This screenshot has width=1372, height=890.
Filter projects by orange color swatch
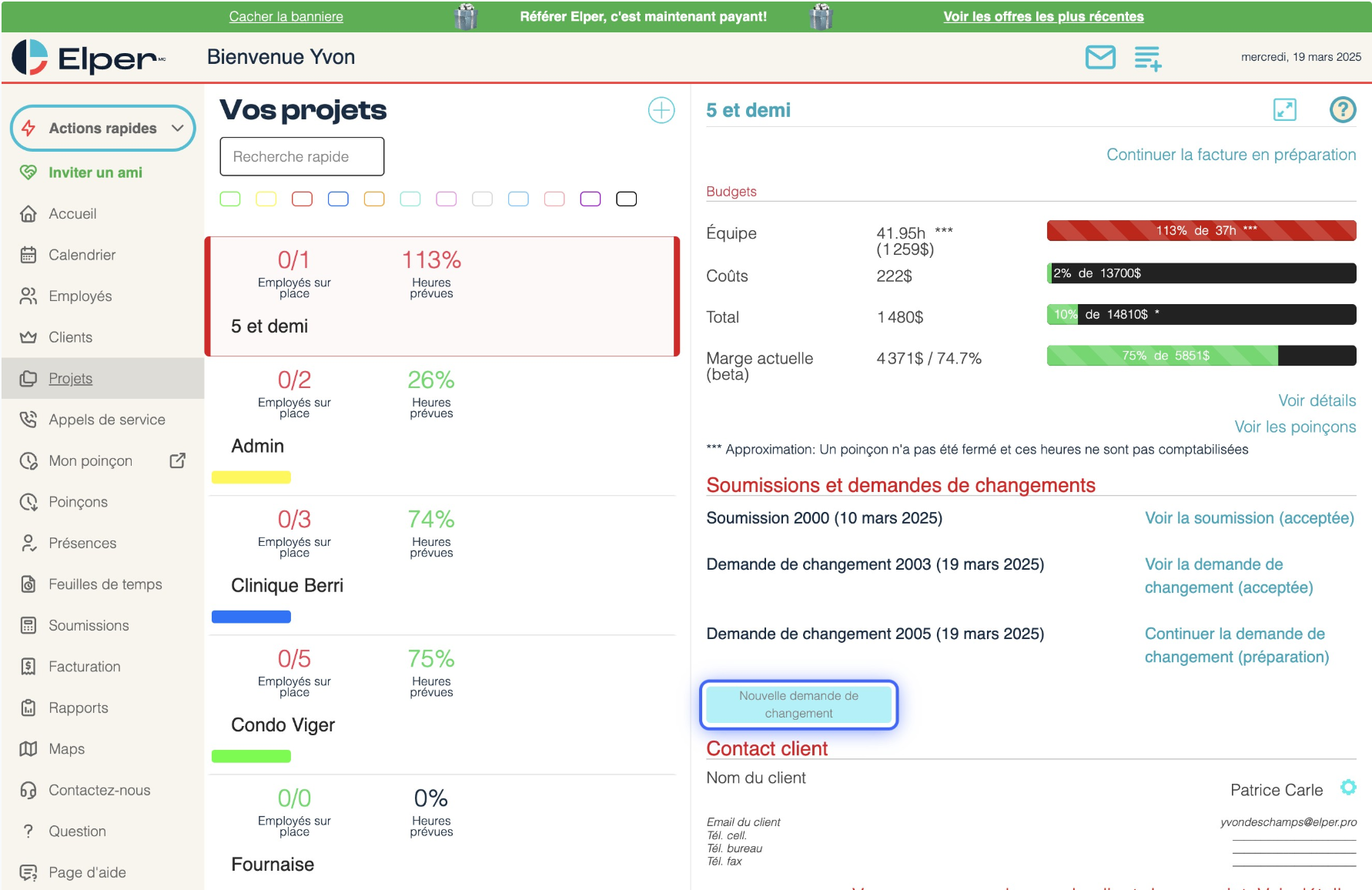pyautogui.click(x=374, y=199)
